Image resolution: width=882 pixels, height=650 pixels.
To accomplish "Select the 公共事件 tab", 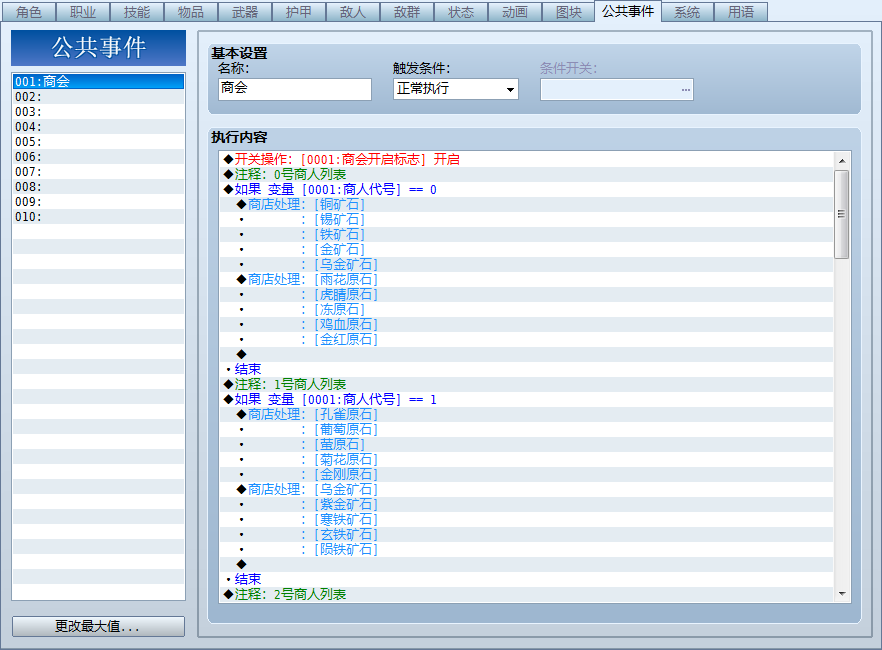I will (x=628, y=11).
